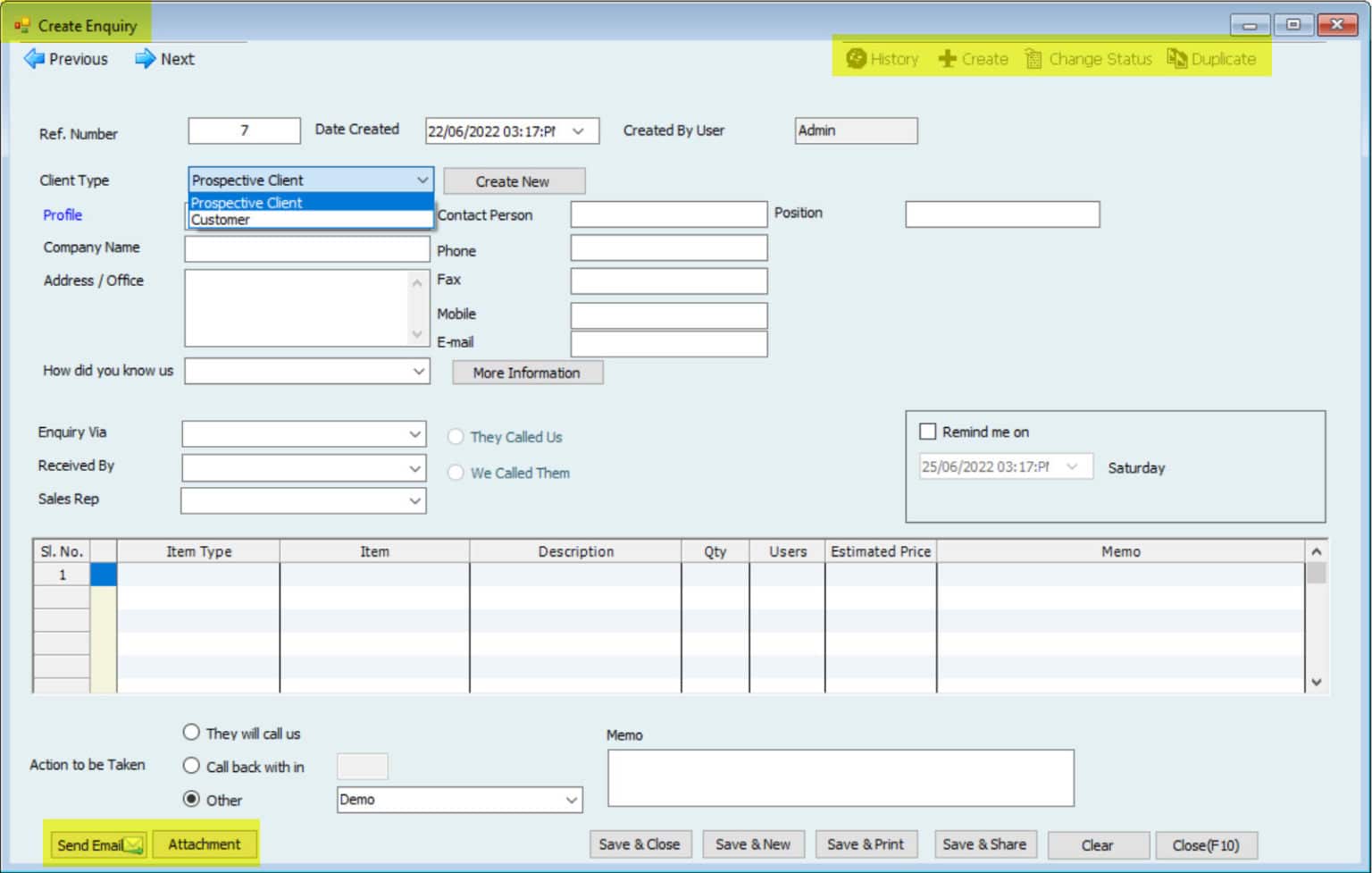The height and width of the screenshot is (873, 1372).
Task: Click the Save & Close button
Action: tap(640, 844)
